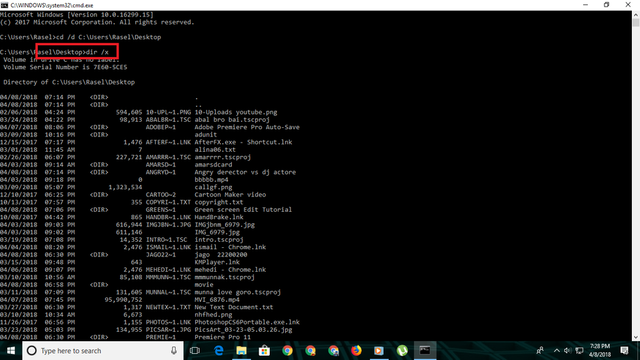Click 'Green screen Edit Tutorial' folder name
640x360 pixels.
pyautogui.click(x=243, y=210)
